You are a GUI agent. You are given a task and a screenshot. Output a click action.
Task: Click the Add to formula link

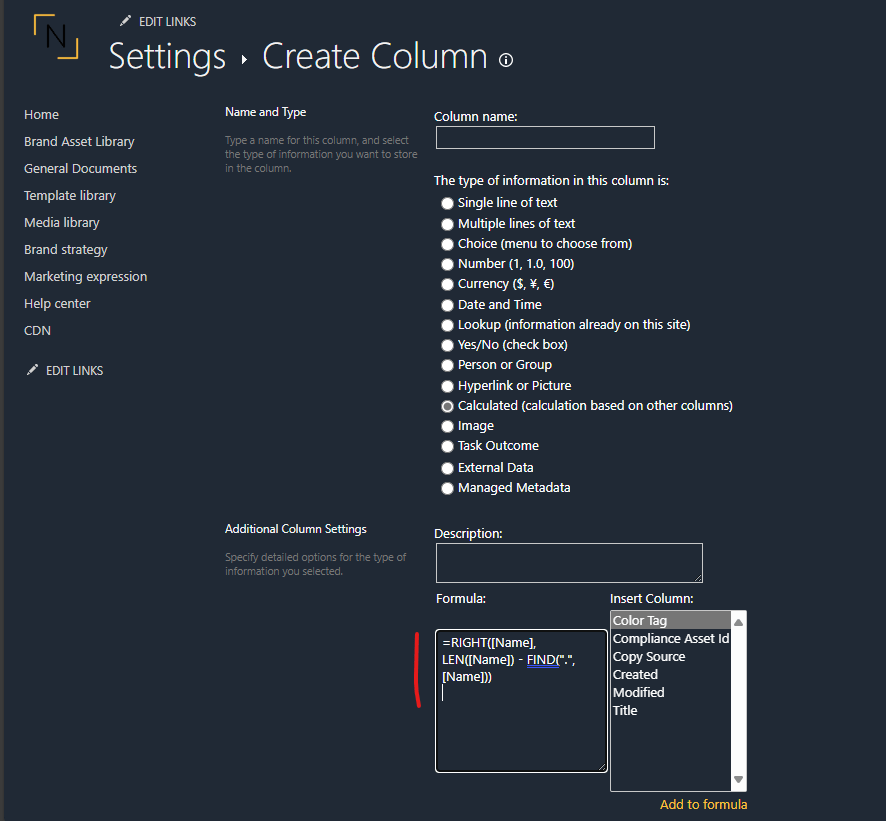(x=703, y=804)
